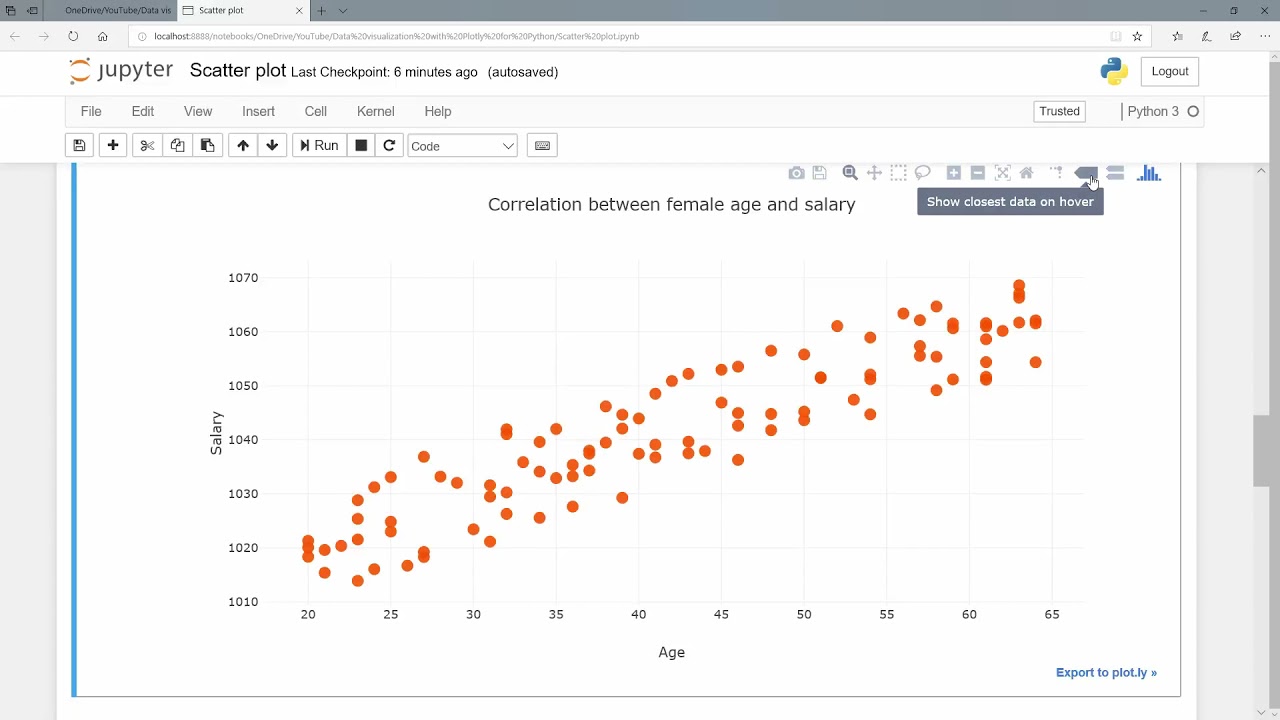
Task: Click the Last Checkpoint text
Action: 384,72
